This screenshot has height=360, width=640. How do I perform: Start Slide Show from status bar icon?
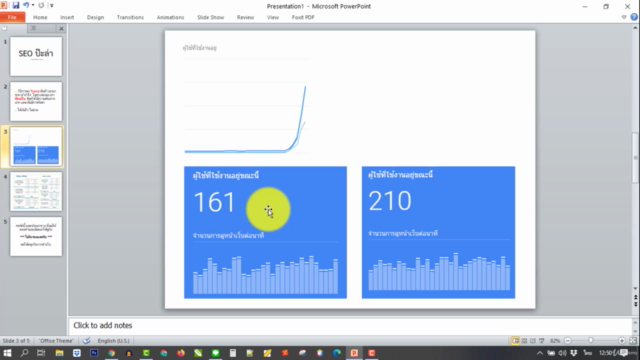click(x=542, y=340)
